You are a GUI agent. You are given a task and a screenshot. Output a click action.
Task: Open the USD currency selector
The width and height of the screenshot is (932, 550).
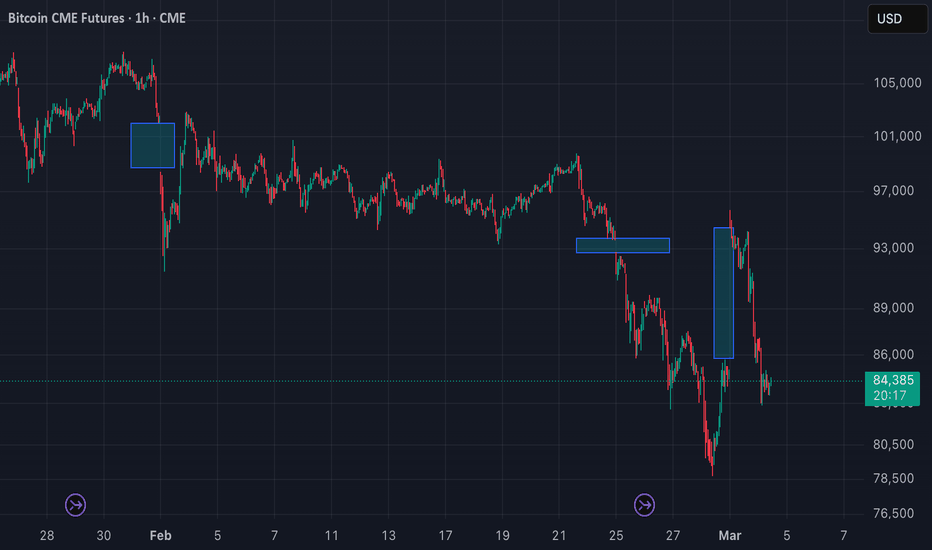(x=897, y=18)
